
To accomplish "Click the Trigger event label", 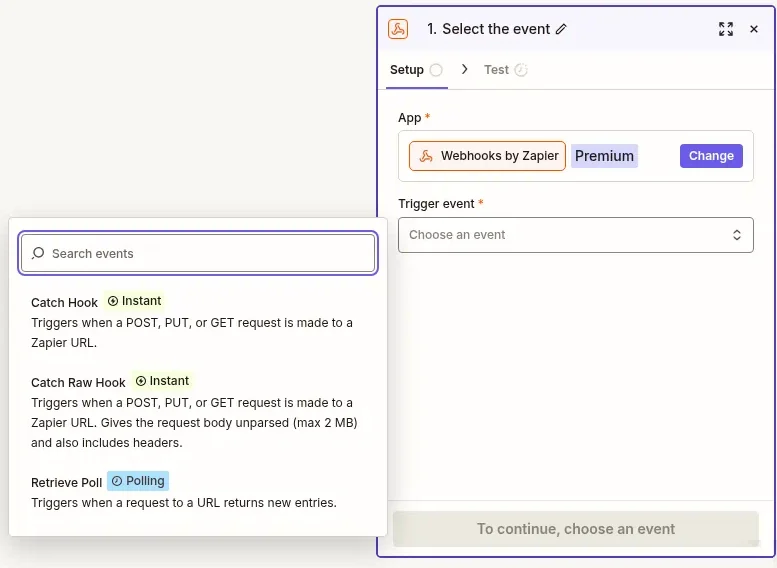I will pyautogui.click(x=436, y=204).
